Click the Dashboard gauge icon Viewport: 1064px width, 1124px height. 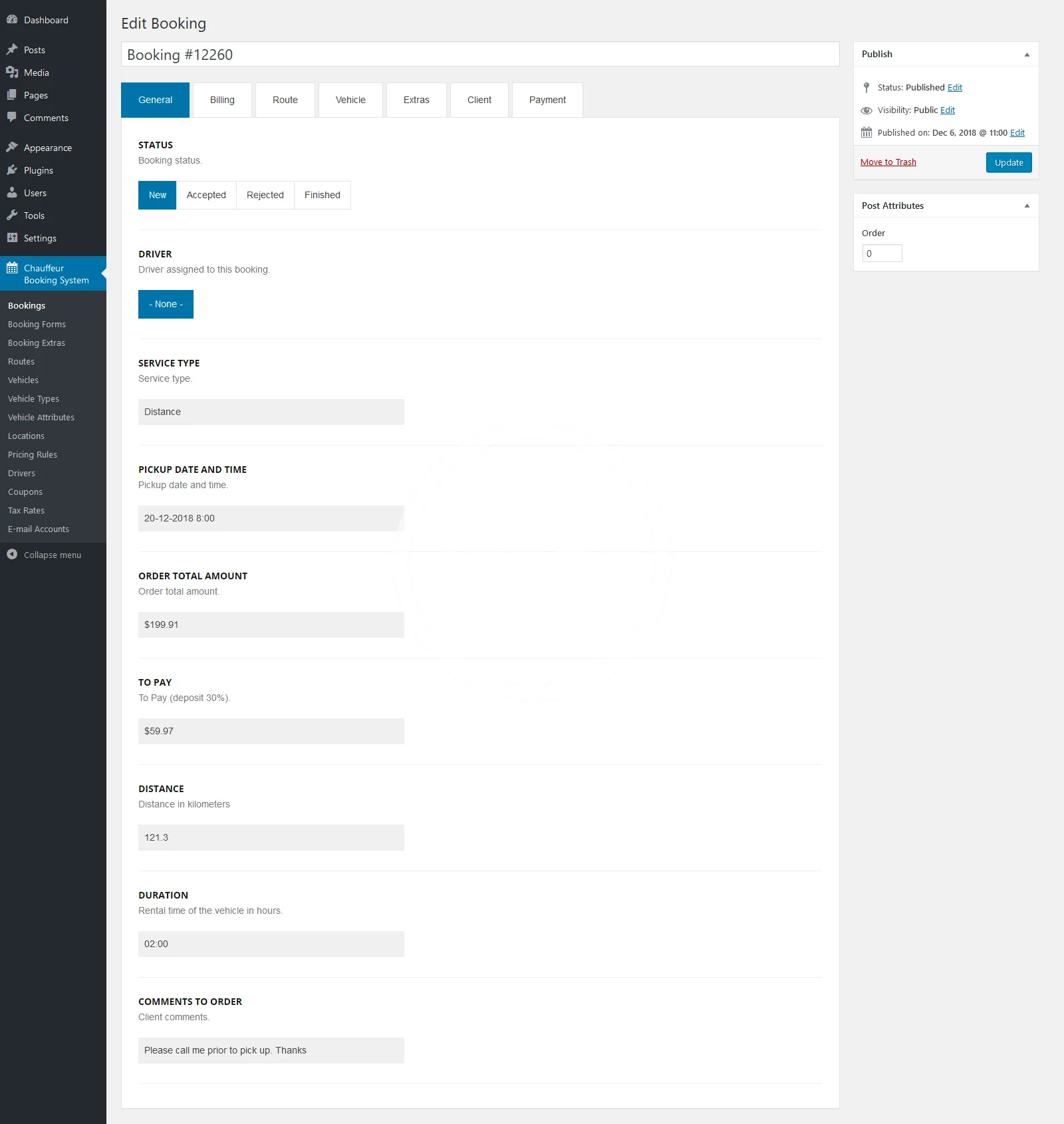[x=12, y=20]
